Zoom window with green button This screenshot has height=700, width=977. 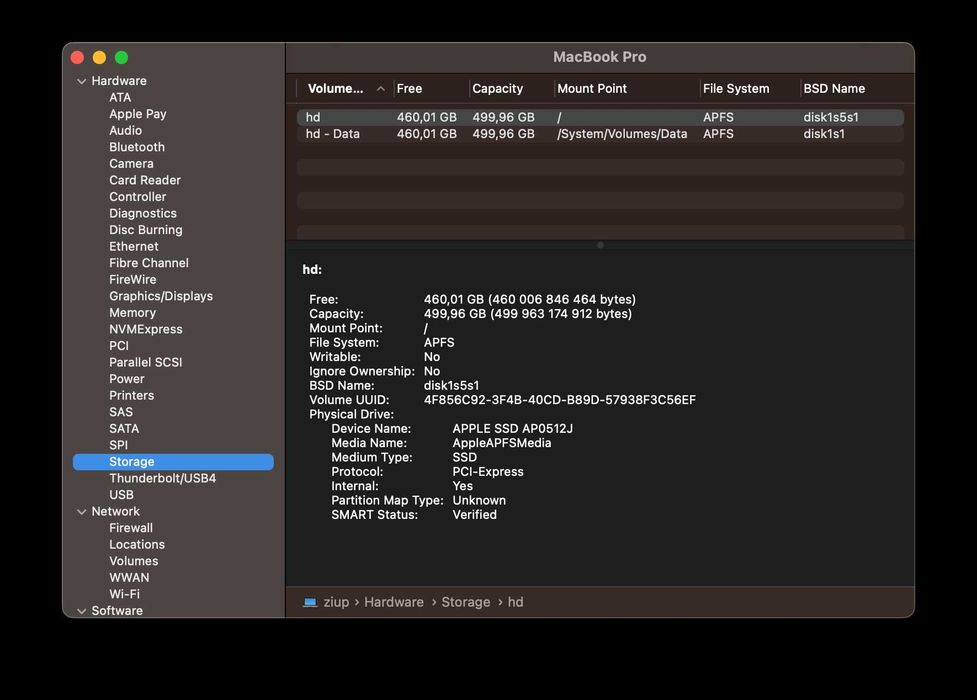click(x=122, y=57)
